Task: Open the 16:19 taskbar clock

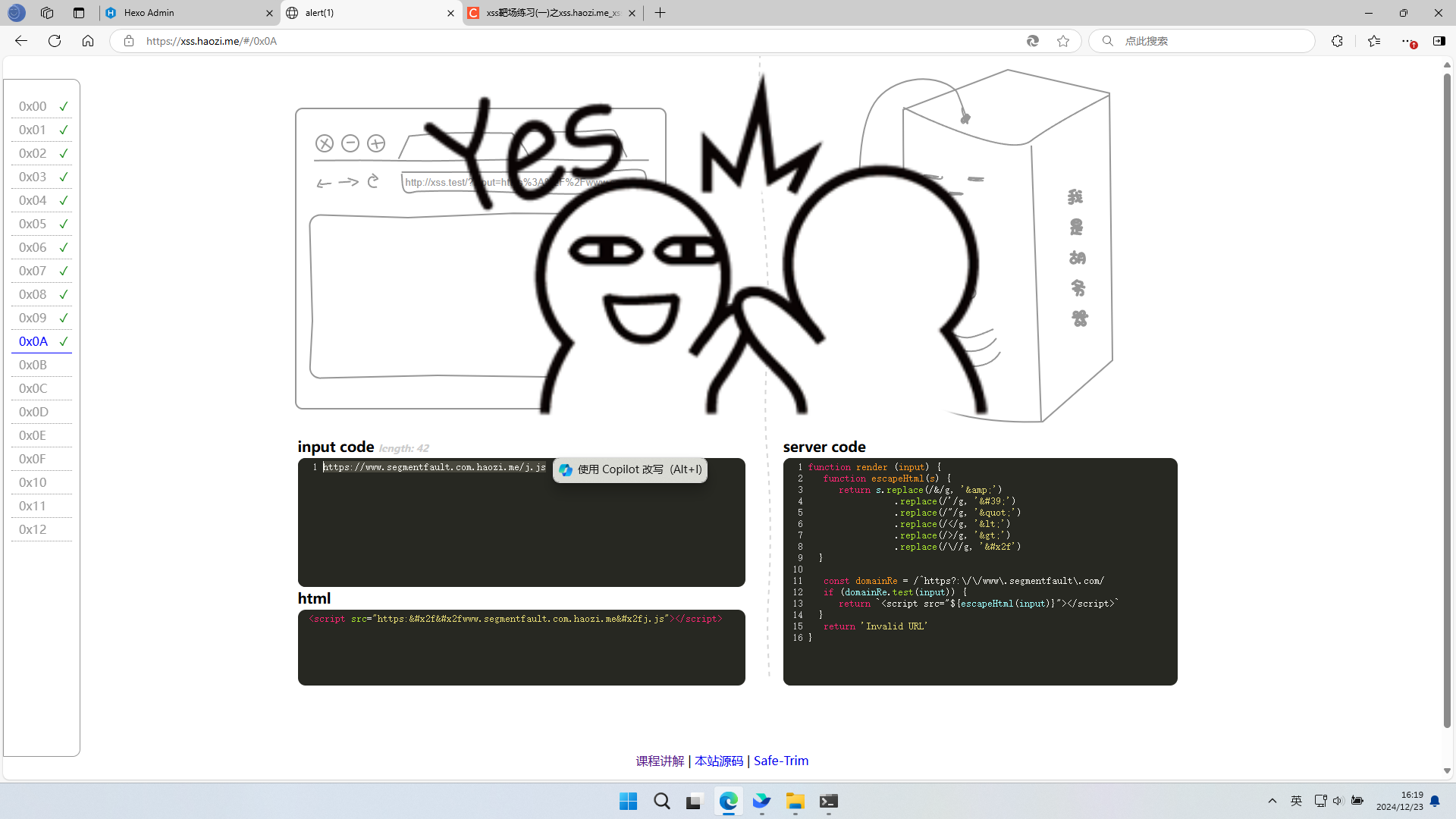Action: pyautogui.click(x=1400, y=801)
